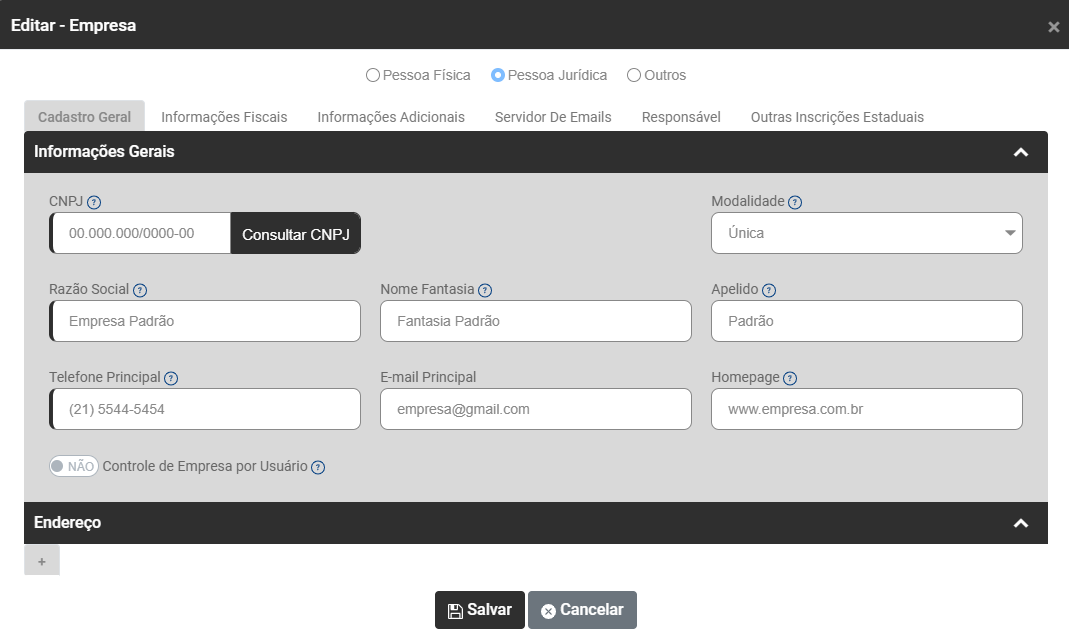This screenshot has width=1069, height=631.
Task: Open help icon beside Apelido label
Action: coord(769,290)
